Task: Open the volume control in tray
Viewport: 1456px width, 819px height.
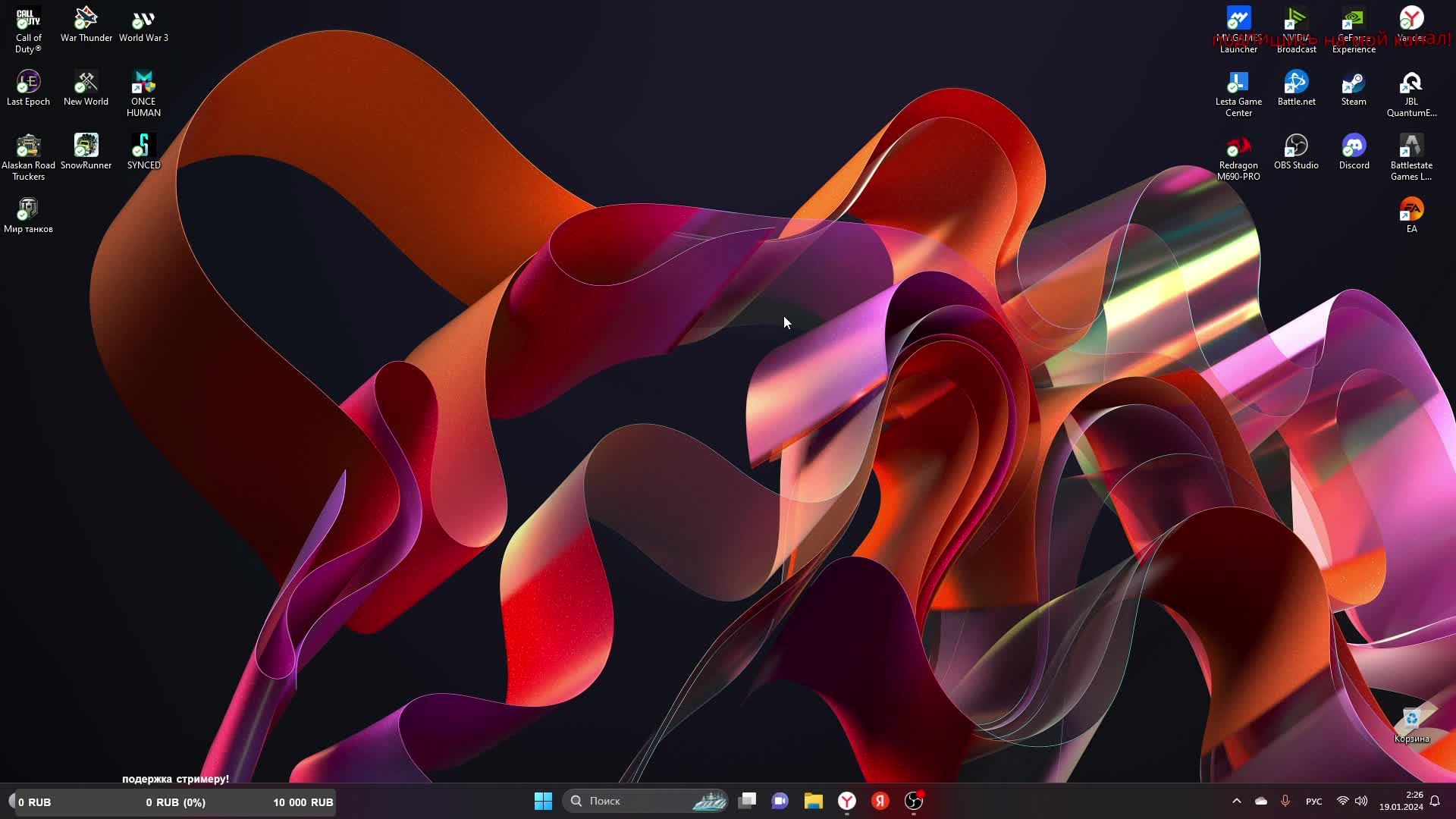Action: (x=1361, y=801)
